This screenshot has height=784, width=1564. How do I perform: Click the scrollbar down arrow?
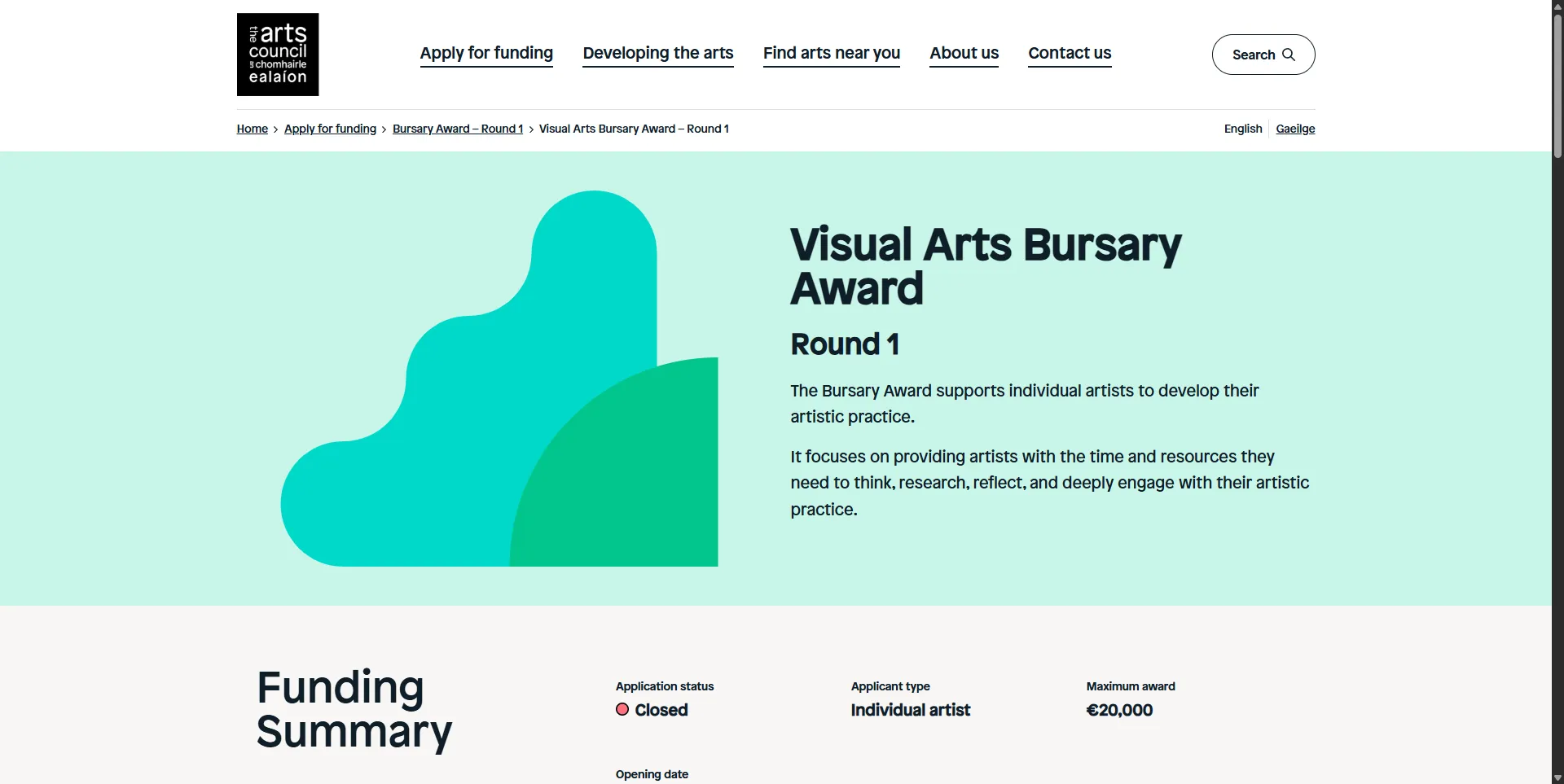1557,777
